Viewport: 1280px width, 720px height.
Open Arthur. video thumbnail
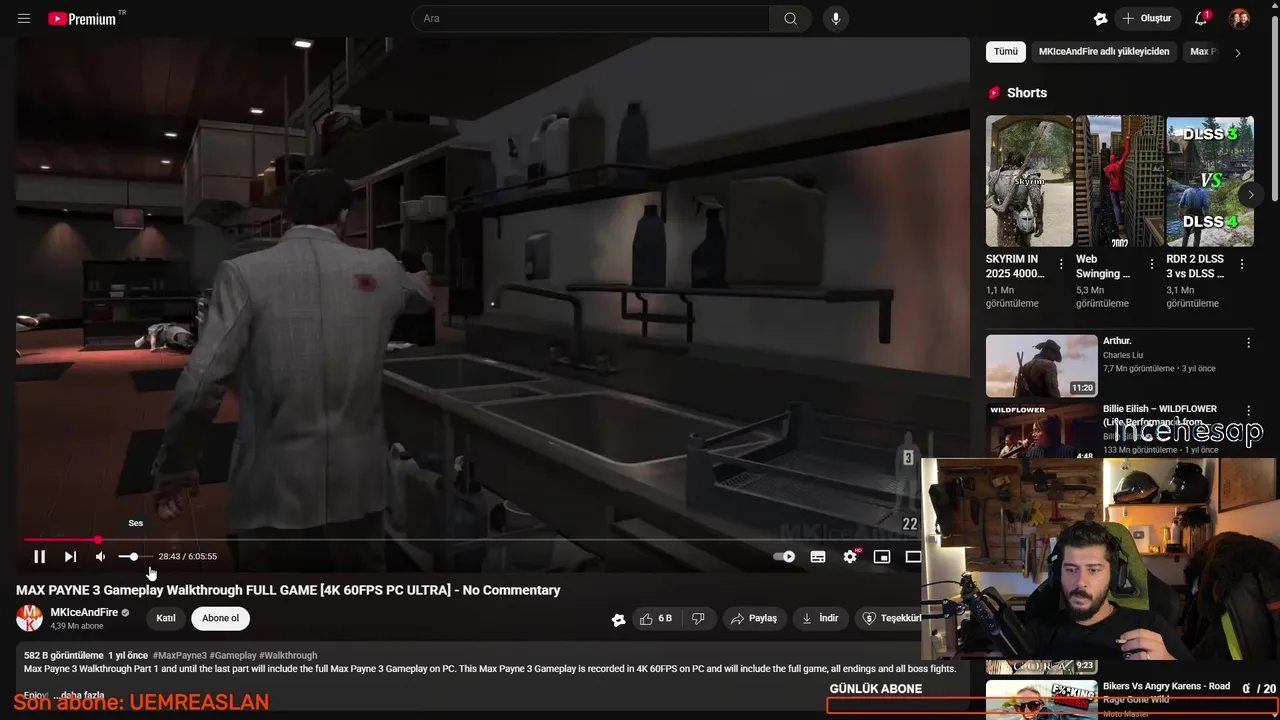1041,366
